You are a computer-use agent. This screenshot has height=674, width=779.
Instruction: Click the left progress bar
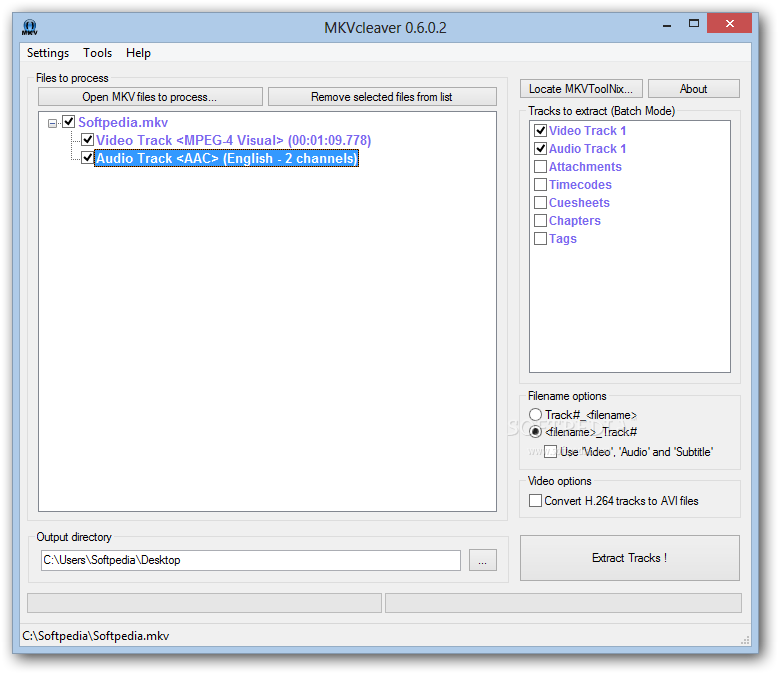point(204,603)
